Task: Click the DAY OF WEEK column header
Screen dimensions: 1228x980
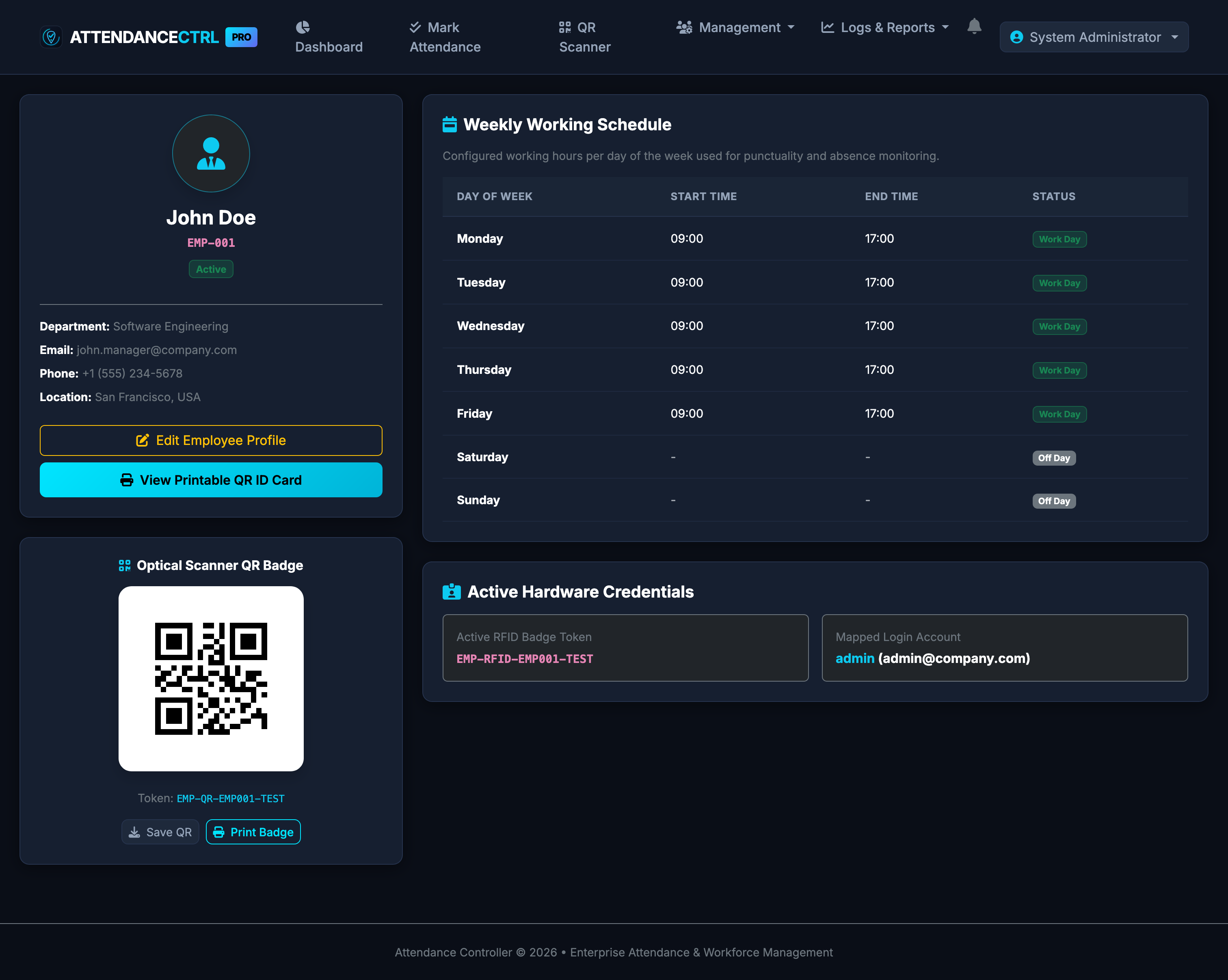Action: pyautogui.click(x=494, y=196)
